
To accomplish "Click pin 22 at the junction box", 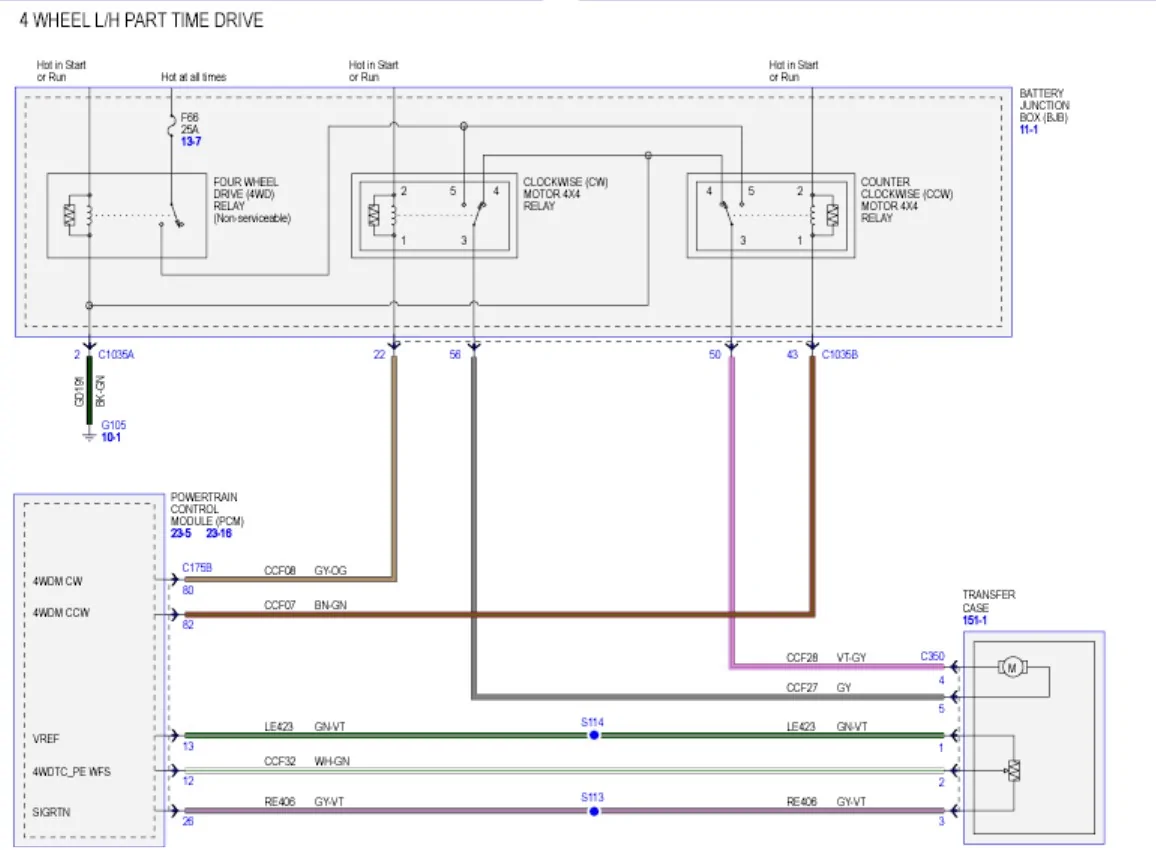I will [x=380, y=355].
